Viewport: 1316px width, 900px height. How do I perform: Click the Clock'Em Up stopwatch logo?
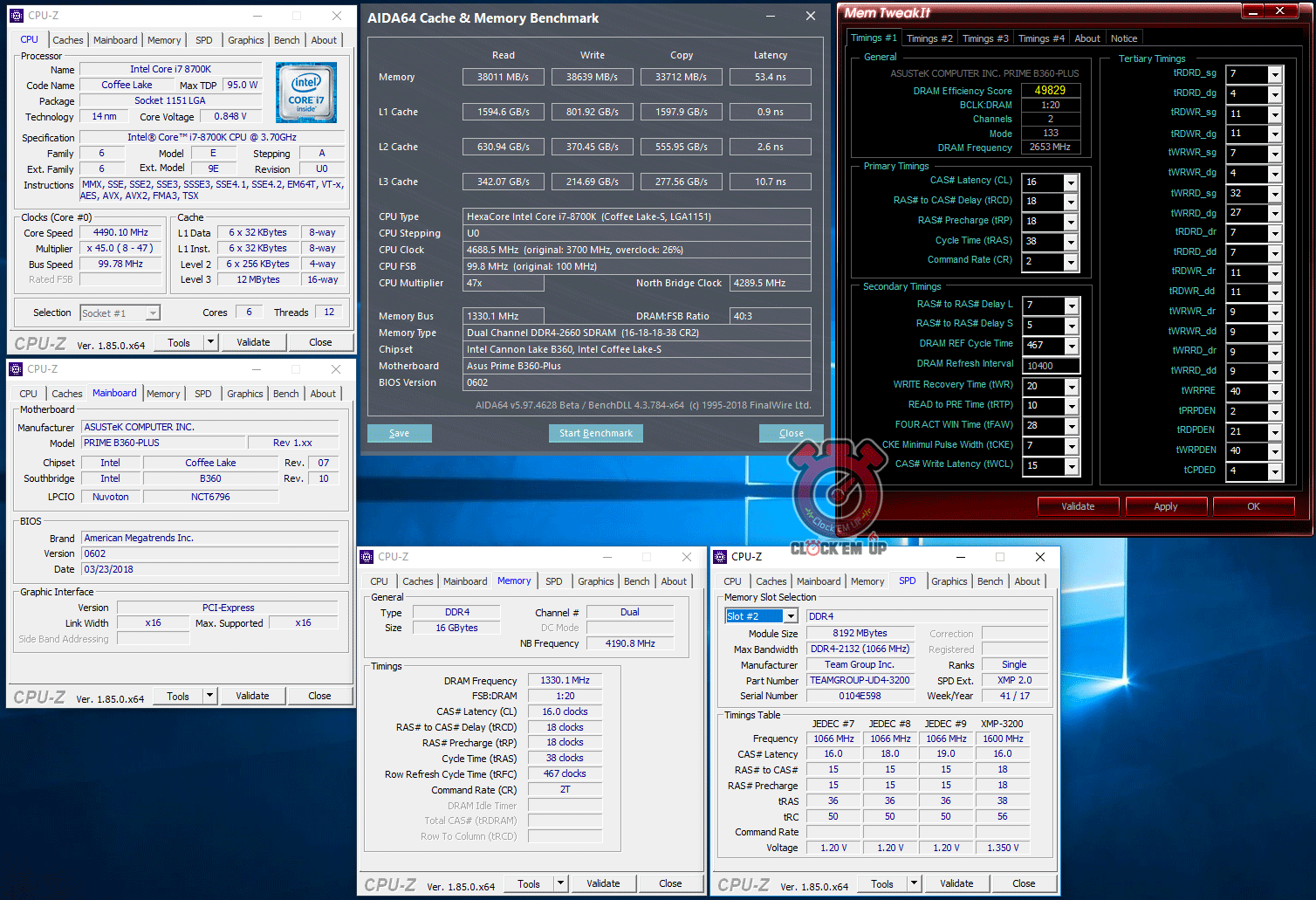point(837,496)
